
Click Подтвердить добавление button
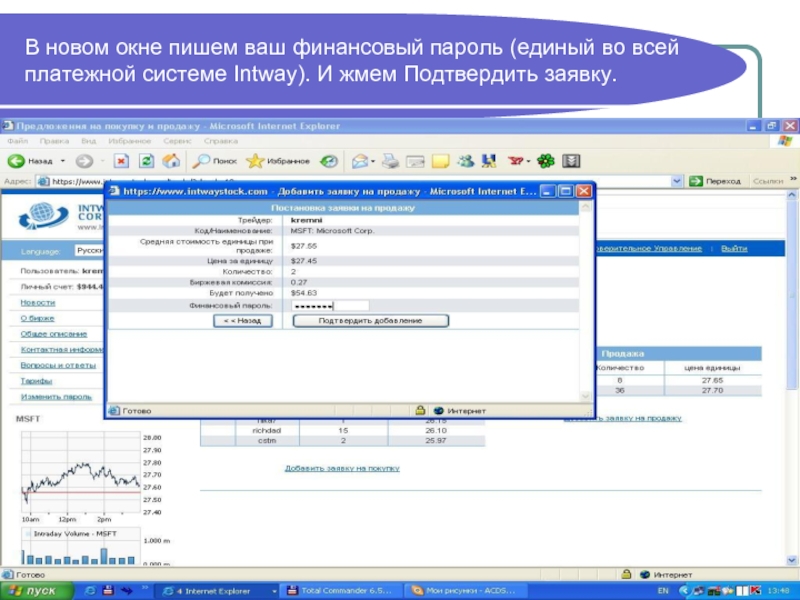(x=370, y=320)
